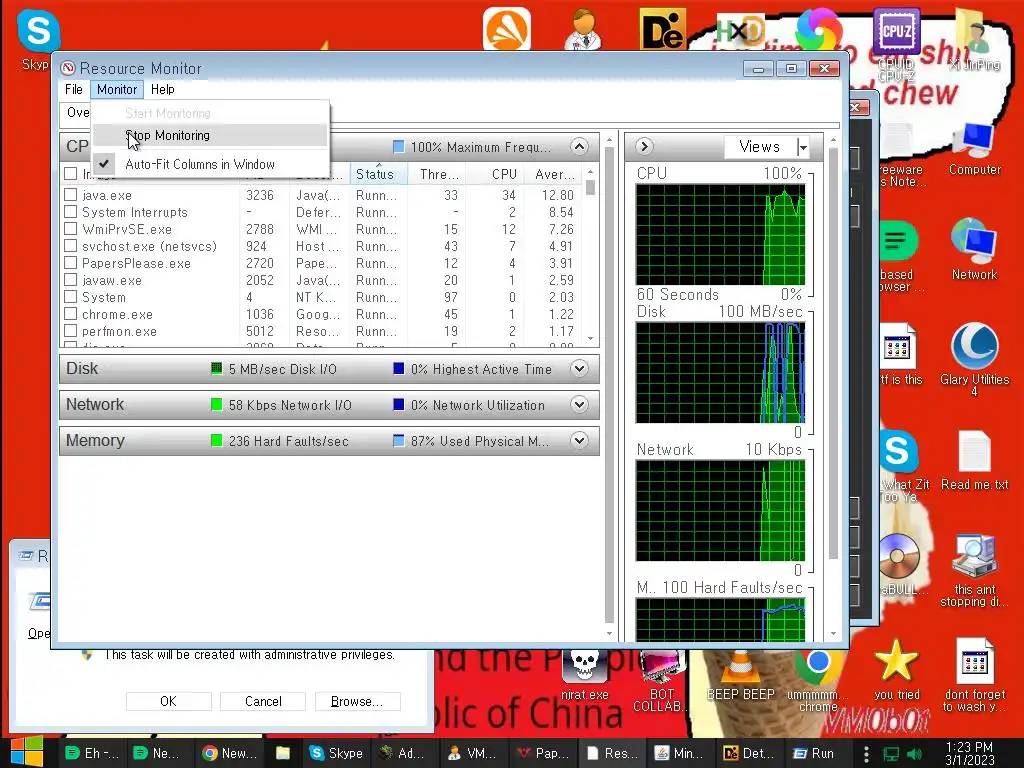
Task: Open the Read me.txt file icon
Action: pos(974,460)
